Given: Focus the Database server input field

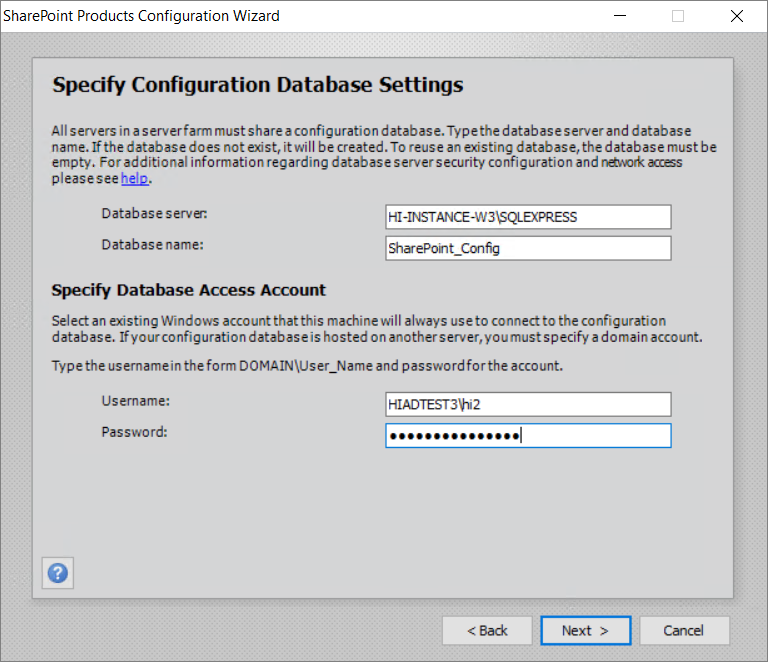Looking at the screenshot, I should (x=528, y=217).
